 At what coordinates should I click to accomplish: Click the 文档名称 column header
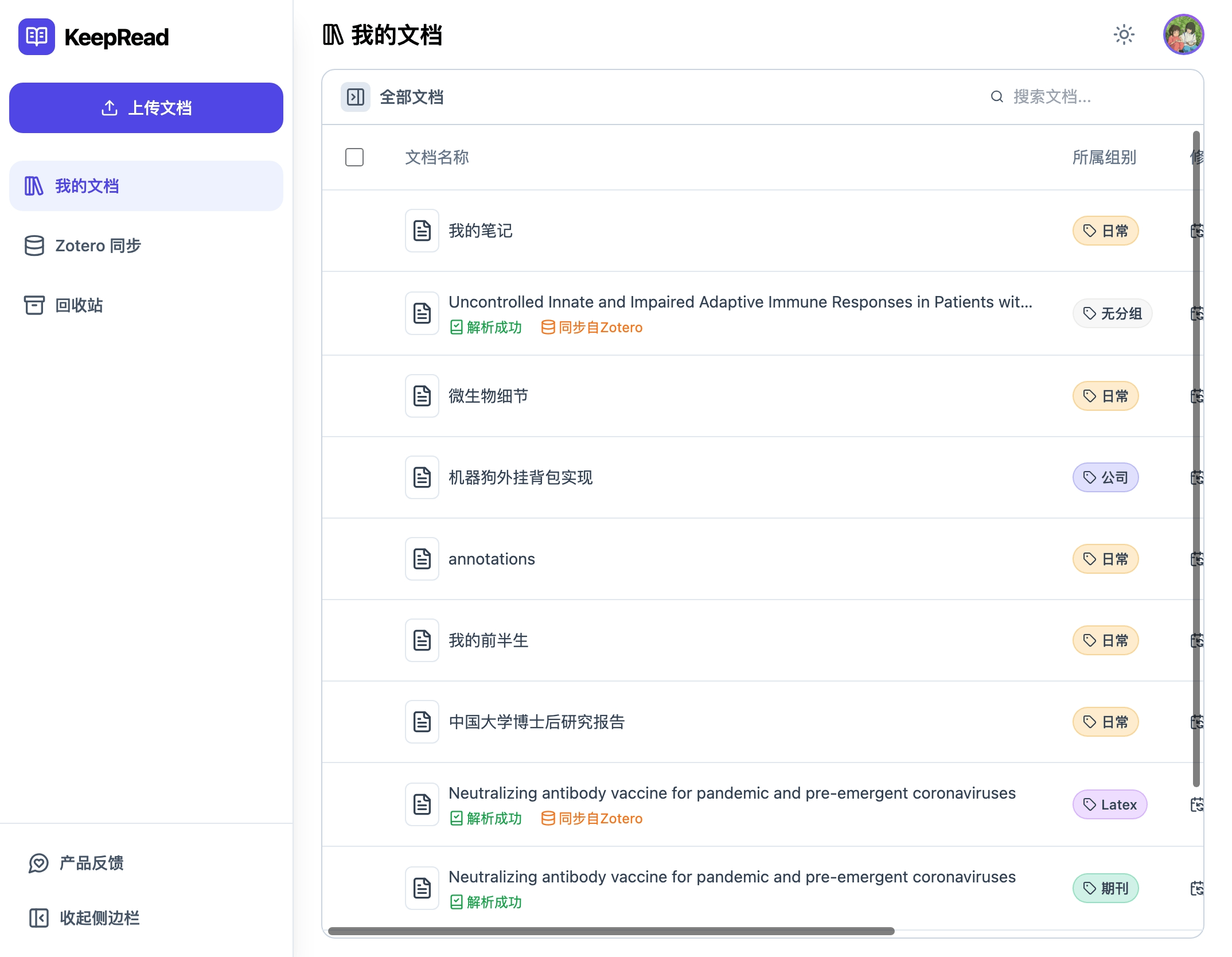pos(437,157)
